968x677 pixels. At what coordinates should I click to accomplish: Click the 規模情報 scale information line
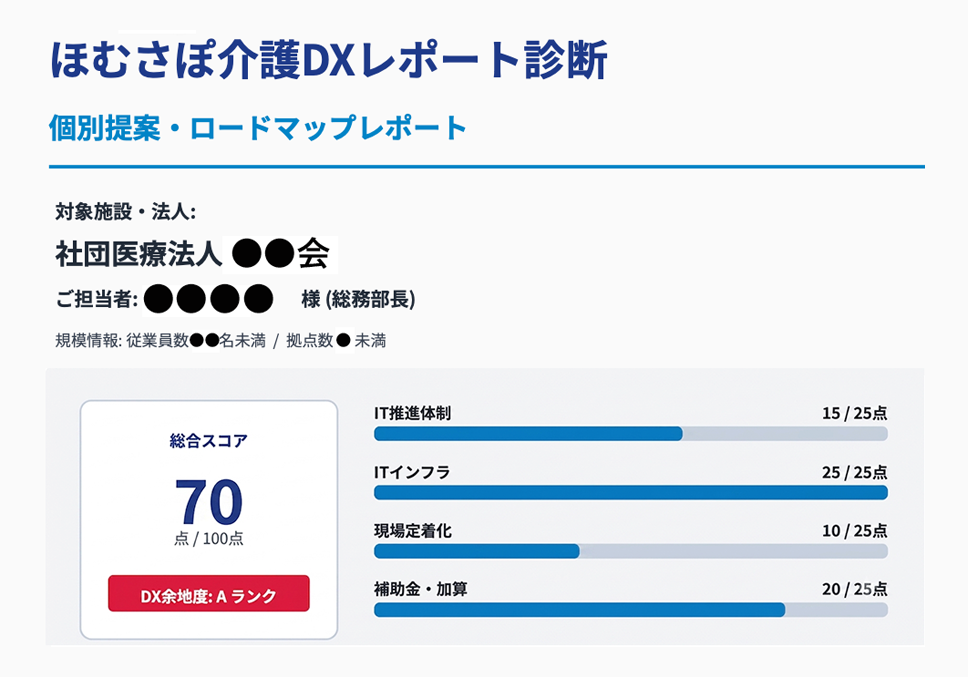pos(220,340)
